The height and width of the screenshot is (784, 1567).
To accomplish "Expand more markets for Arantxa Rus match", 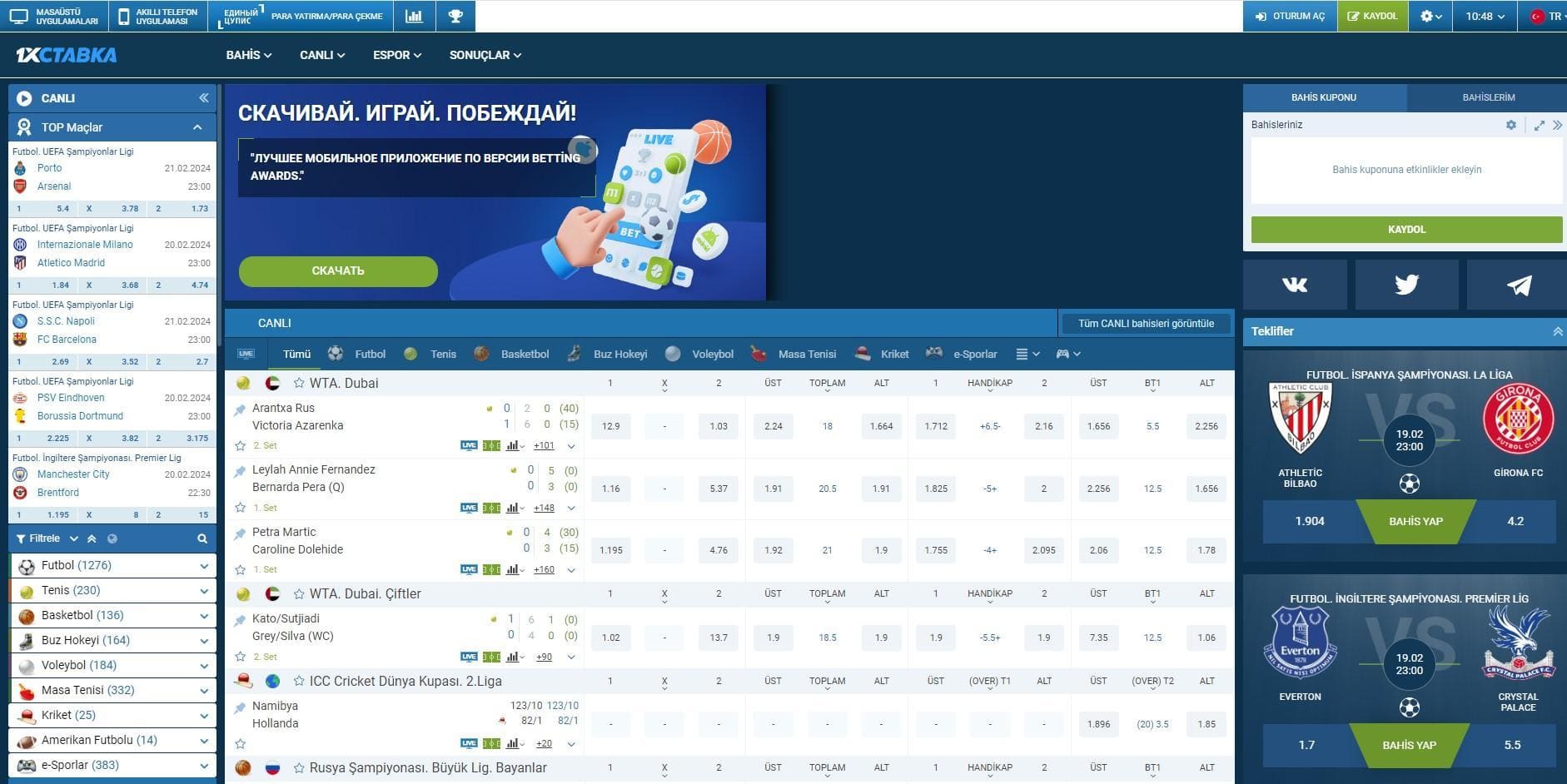I will coord(571,446).
